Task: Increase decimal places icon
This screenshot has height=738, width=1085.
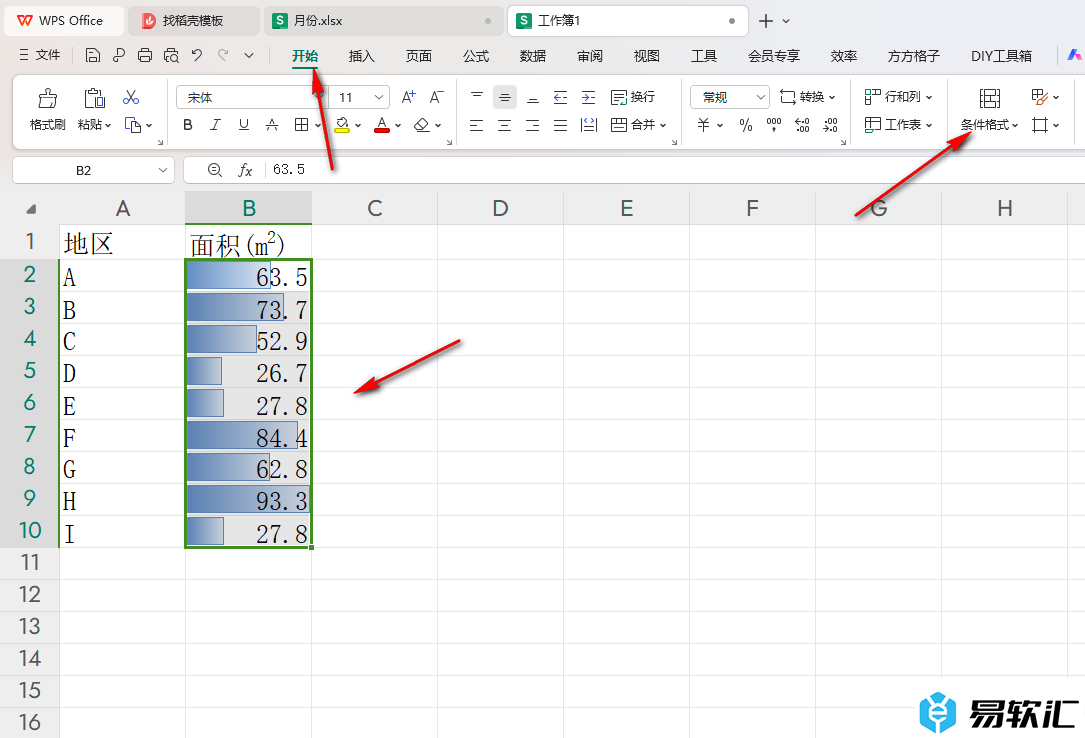Action: point(802,125)
